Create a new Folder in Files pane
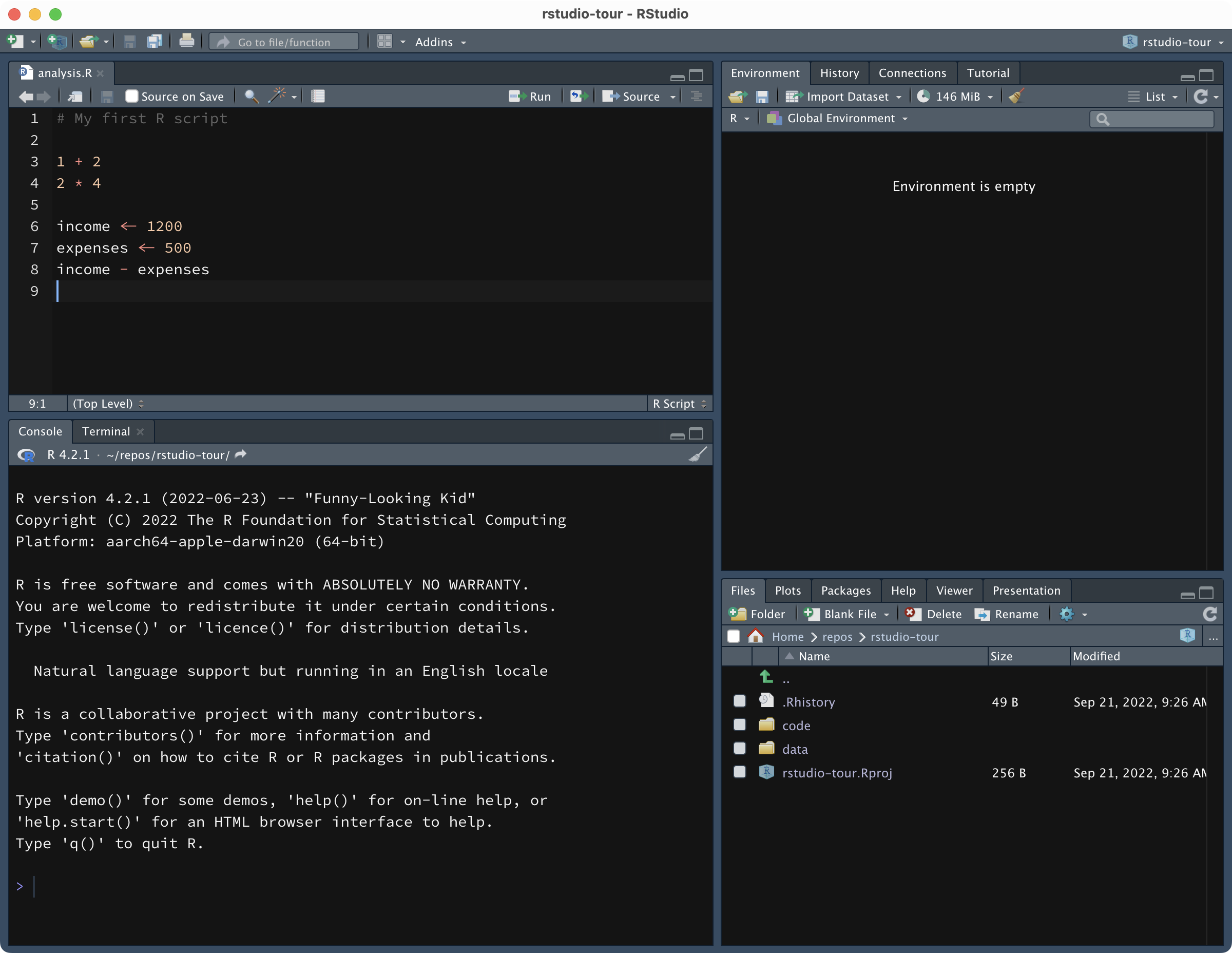Screen dimensions: 1232x953 coord(757,614)
